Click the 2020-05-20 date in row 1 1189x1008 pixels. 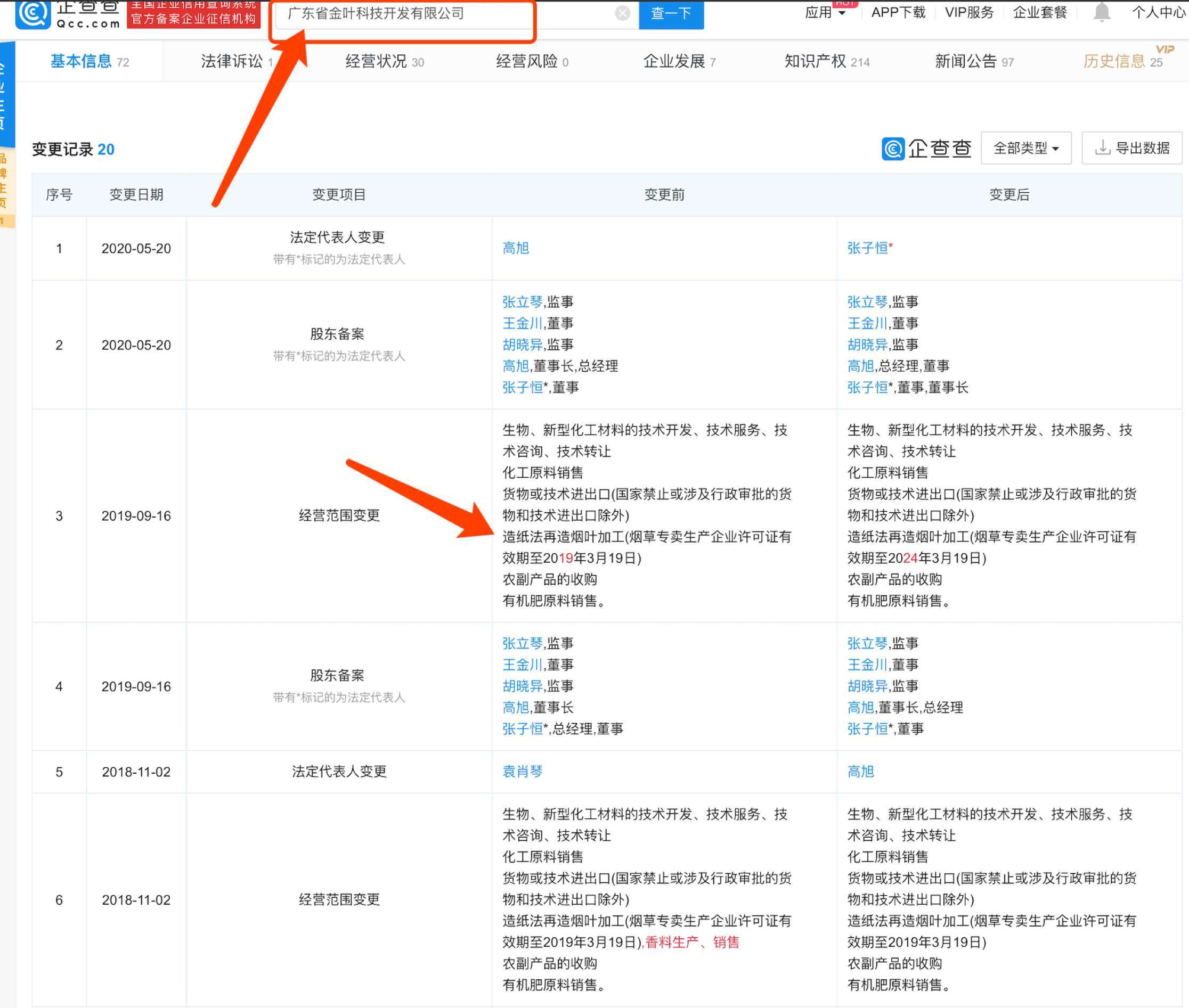[x=136, y=249]
